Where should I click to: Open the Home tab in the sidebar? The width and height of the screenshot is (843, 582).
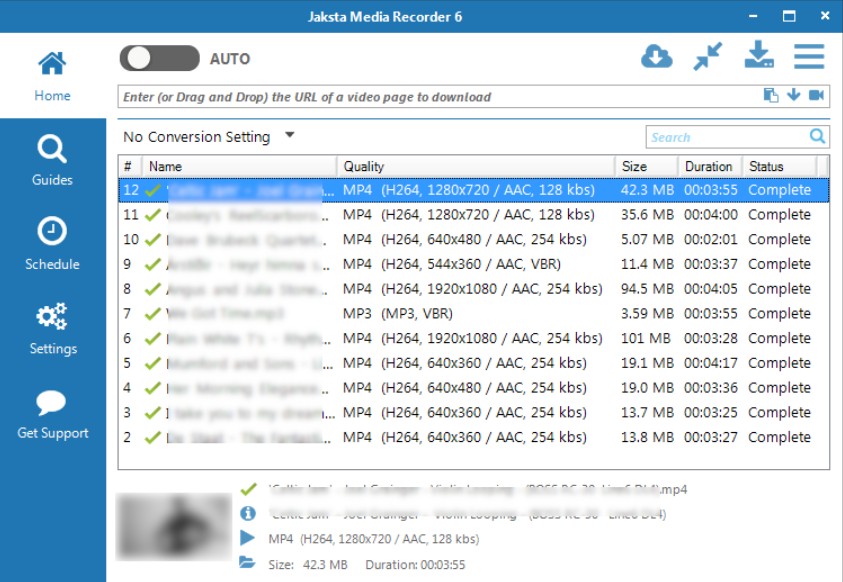52,76
